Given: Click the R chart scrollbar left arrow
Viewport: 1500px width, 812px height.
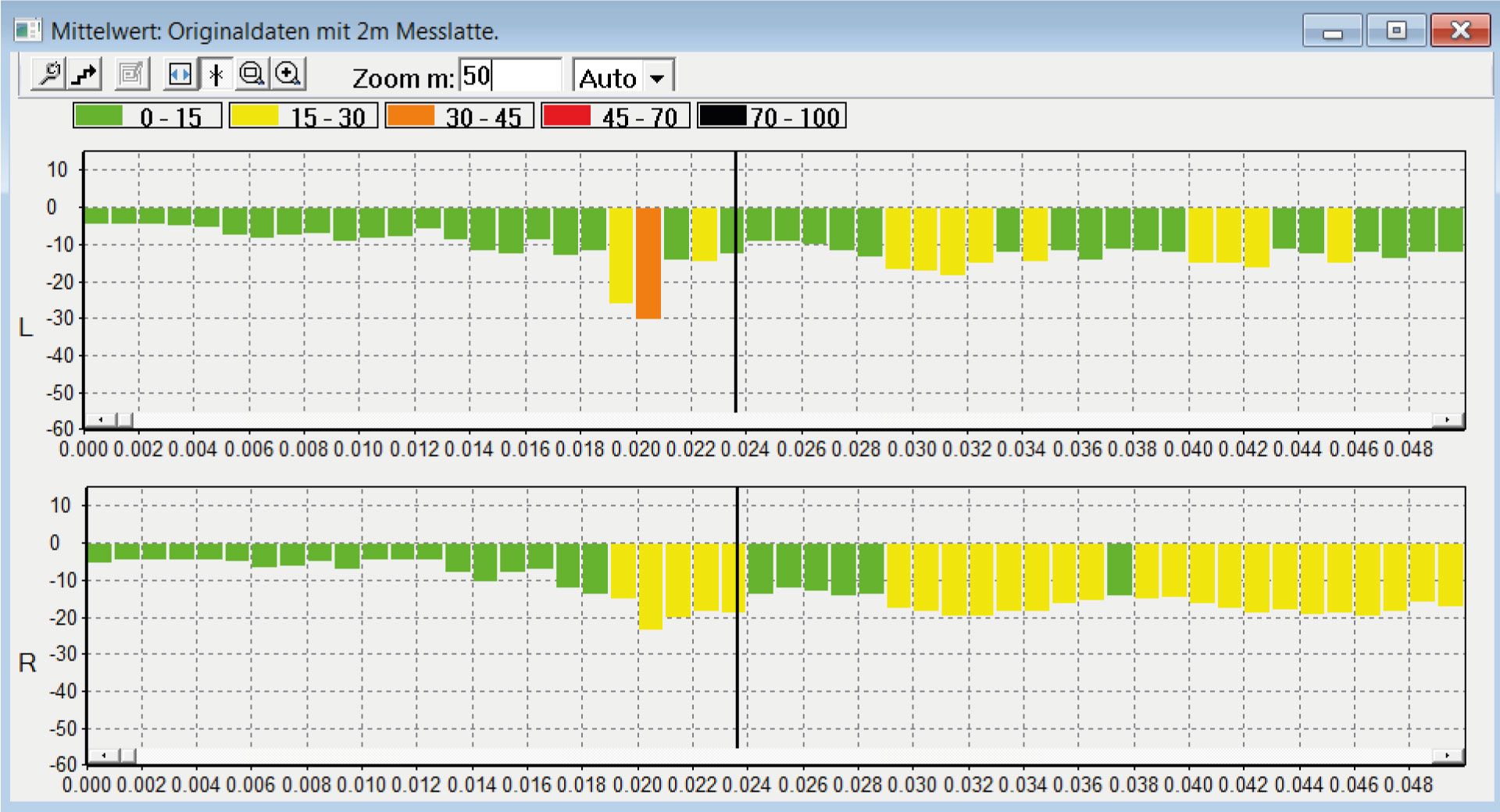Looking at the screenshot, I should pos(103,755).
